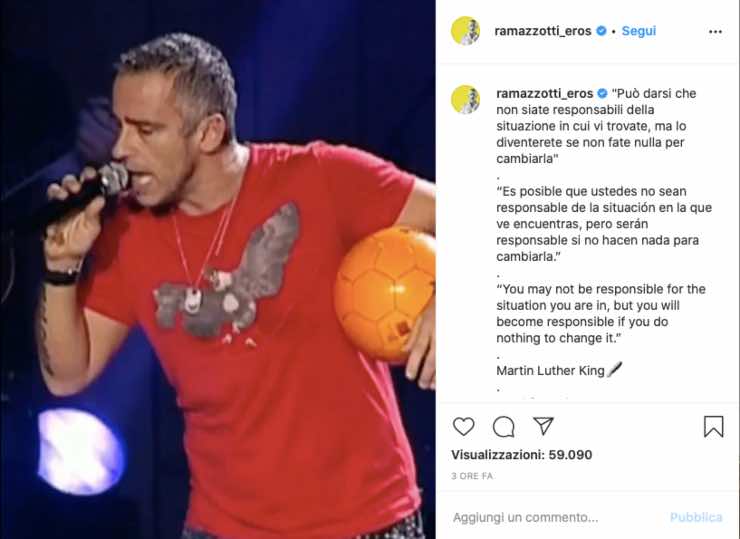Follow the account using Segui

639,31
